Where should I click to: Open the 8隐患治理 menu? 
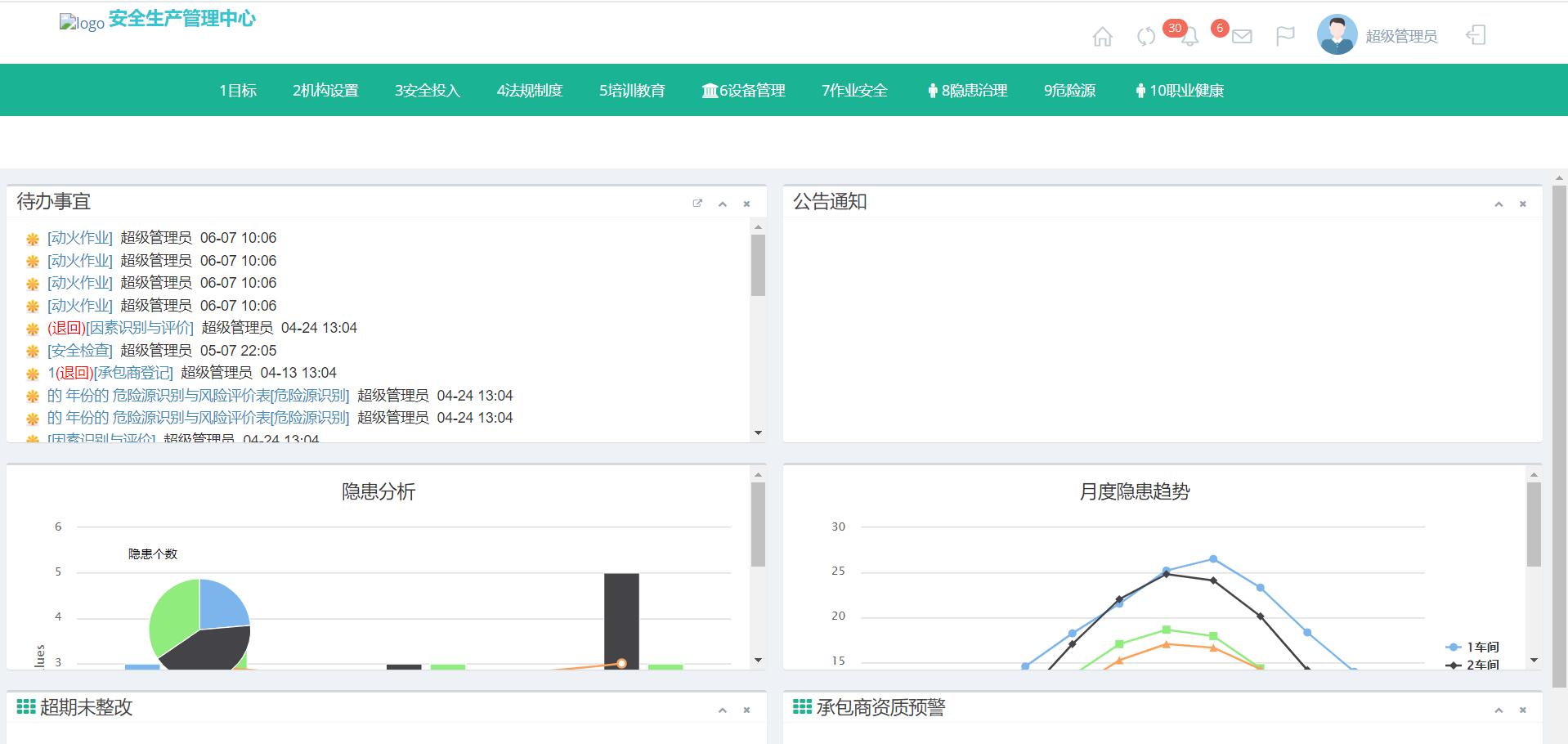pyautogui.click(x=967, y=91)
